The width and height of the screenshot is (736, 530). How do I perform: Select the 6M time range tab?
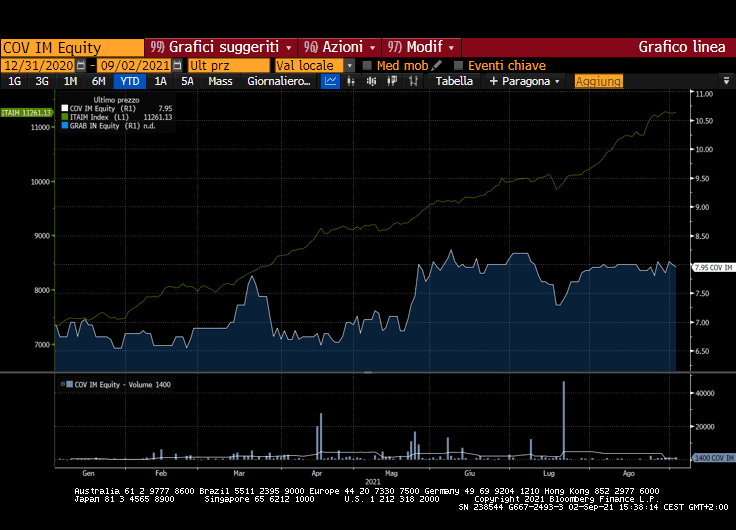(98, 81)
